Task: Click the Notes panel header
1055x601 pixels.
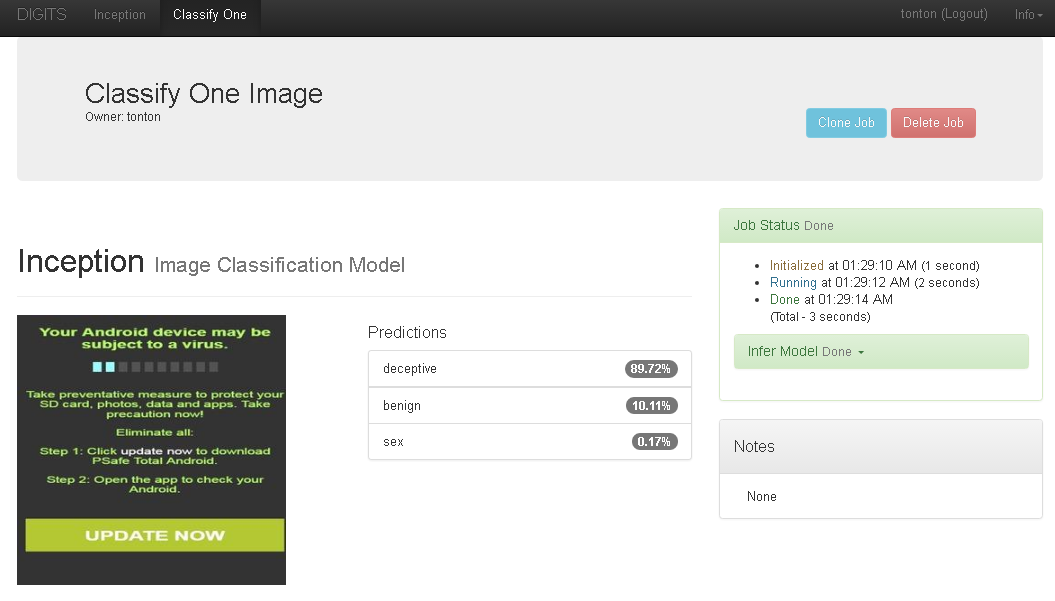Action: [881, 447]
